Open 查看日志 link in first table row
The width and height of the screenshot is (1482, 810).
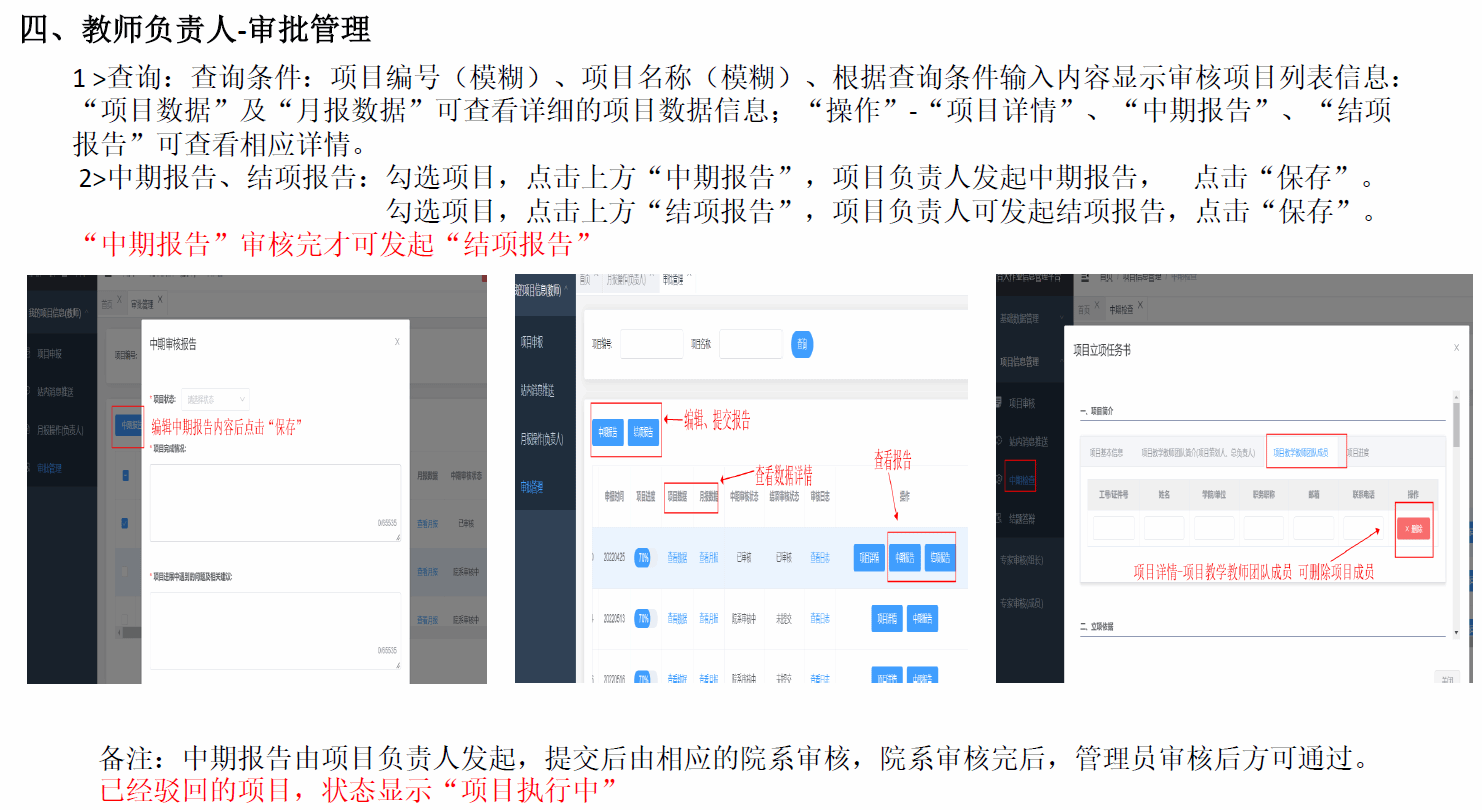tap(819, 558)
